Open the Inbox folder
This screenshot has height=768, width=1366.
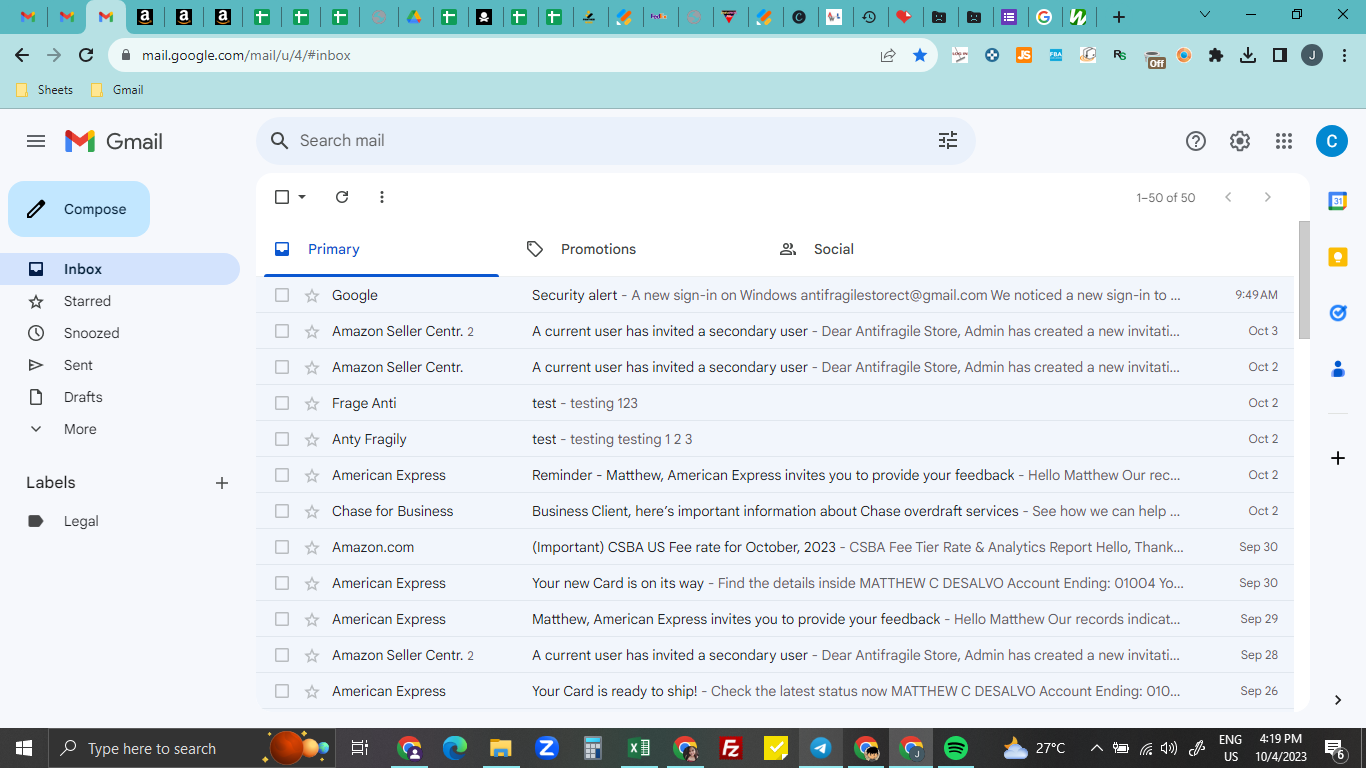pyautogui.click(x=120, y=269)
